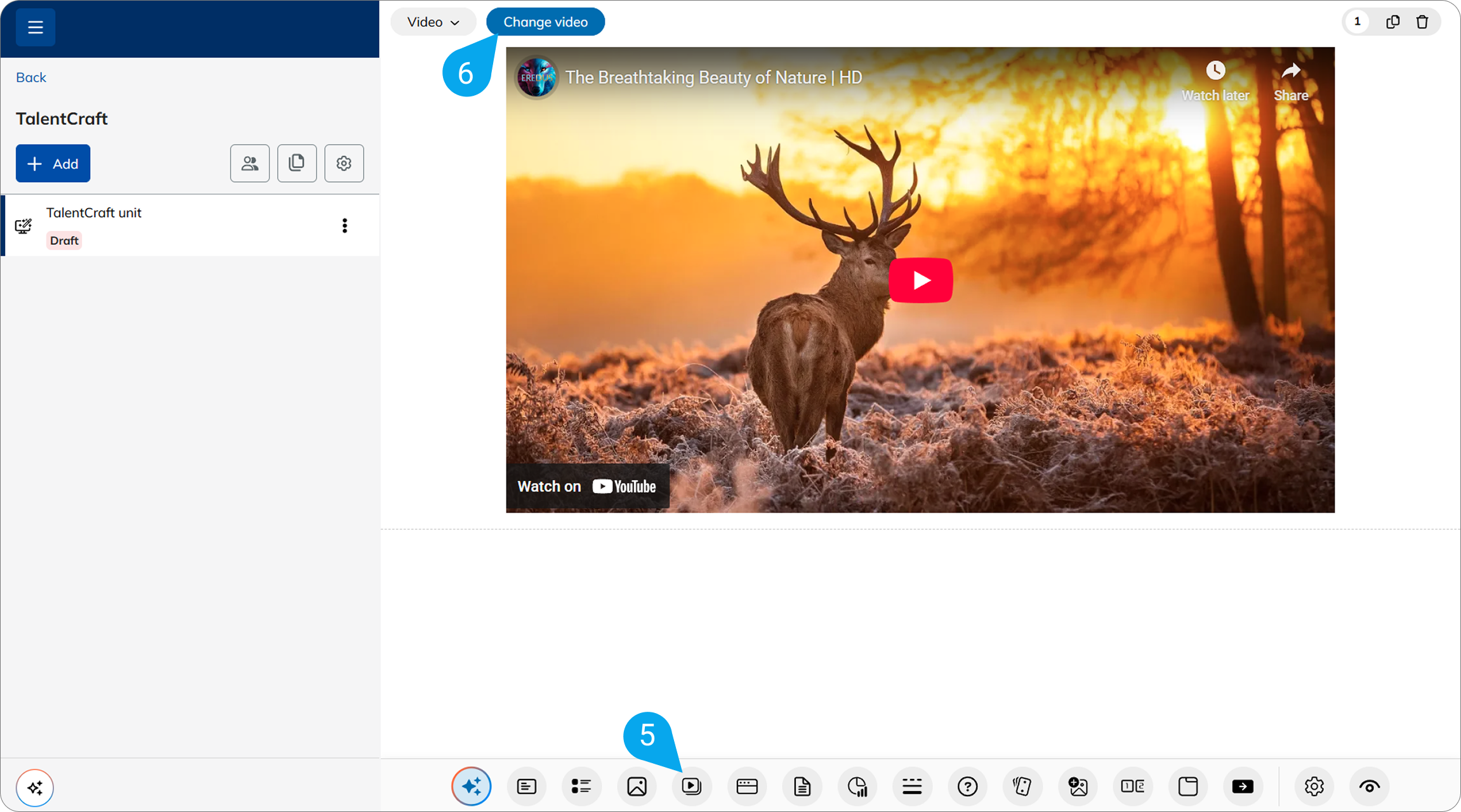Open the hamburger navigation menu

pyautogui.click(x=36, y=27)
